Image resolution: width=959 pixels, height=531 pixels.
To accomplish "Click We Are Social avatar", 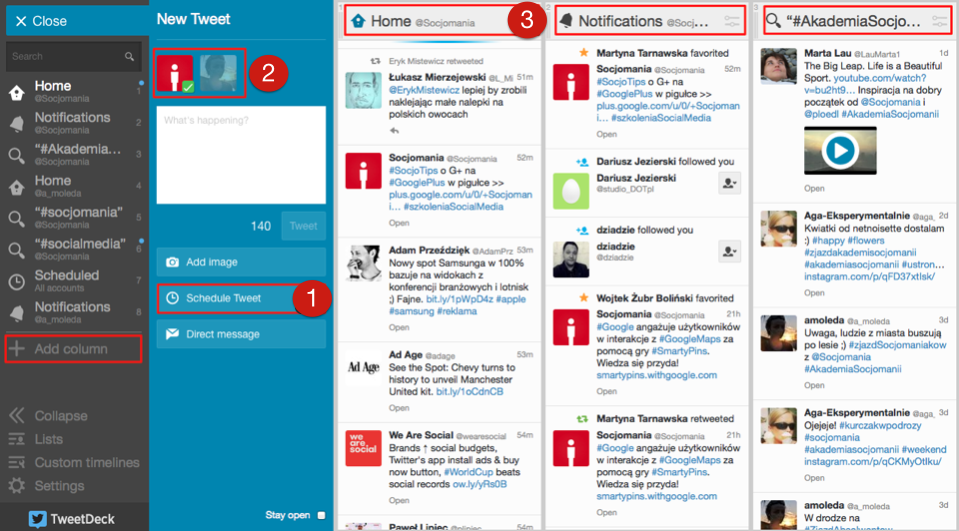I will click(363, 448).
